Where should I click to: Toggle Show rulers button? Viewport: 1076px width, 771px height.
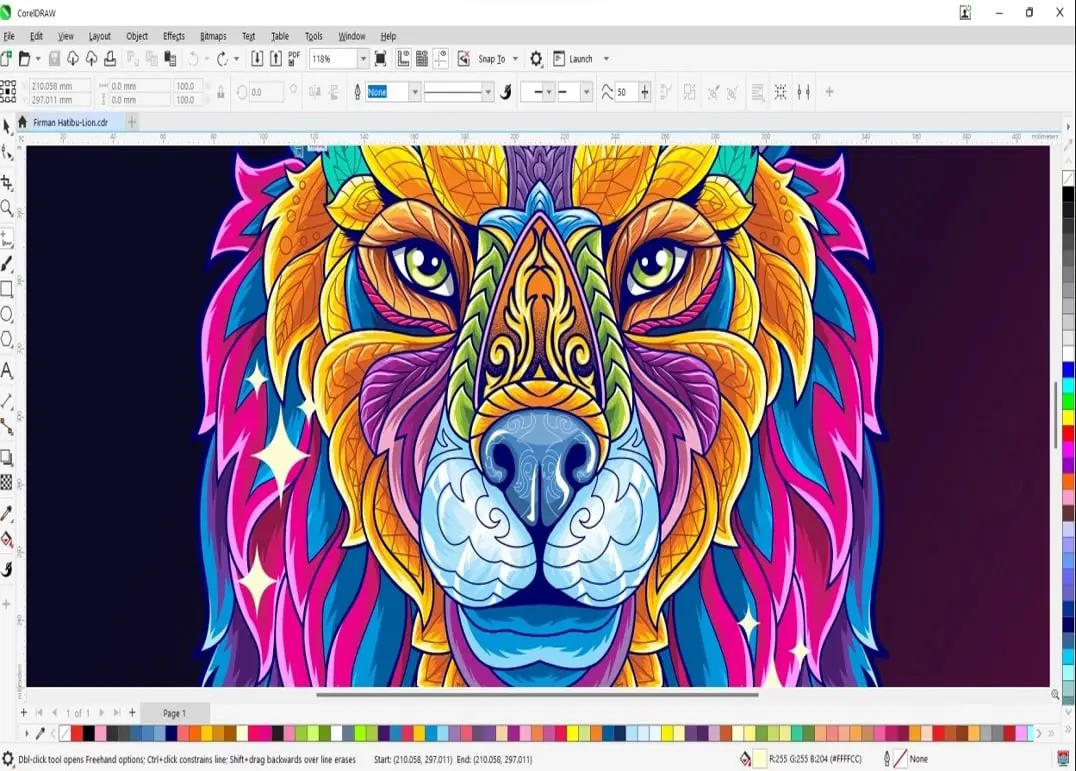pyautogui.click(x=404, y=59)
